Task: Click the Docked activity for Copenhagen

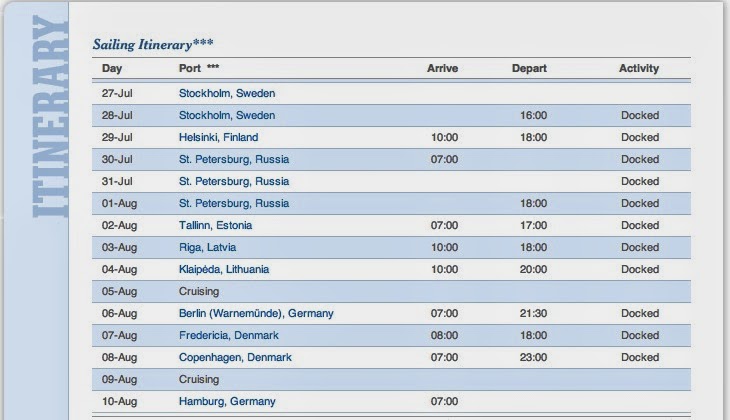Action: 639,357
